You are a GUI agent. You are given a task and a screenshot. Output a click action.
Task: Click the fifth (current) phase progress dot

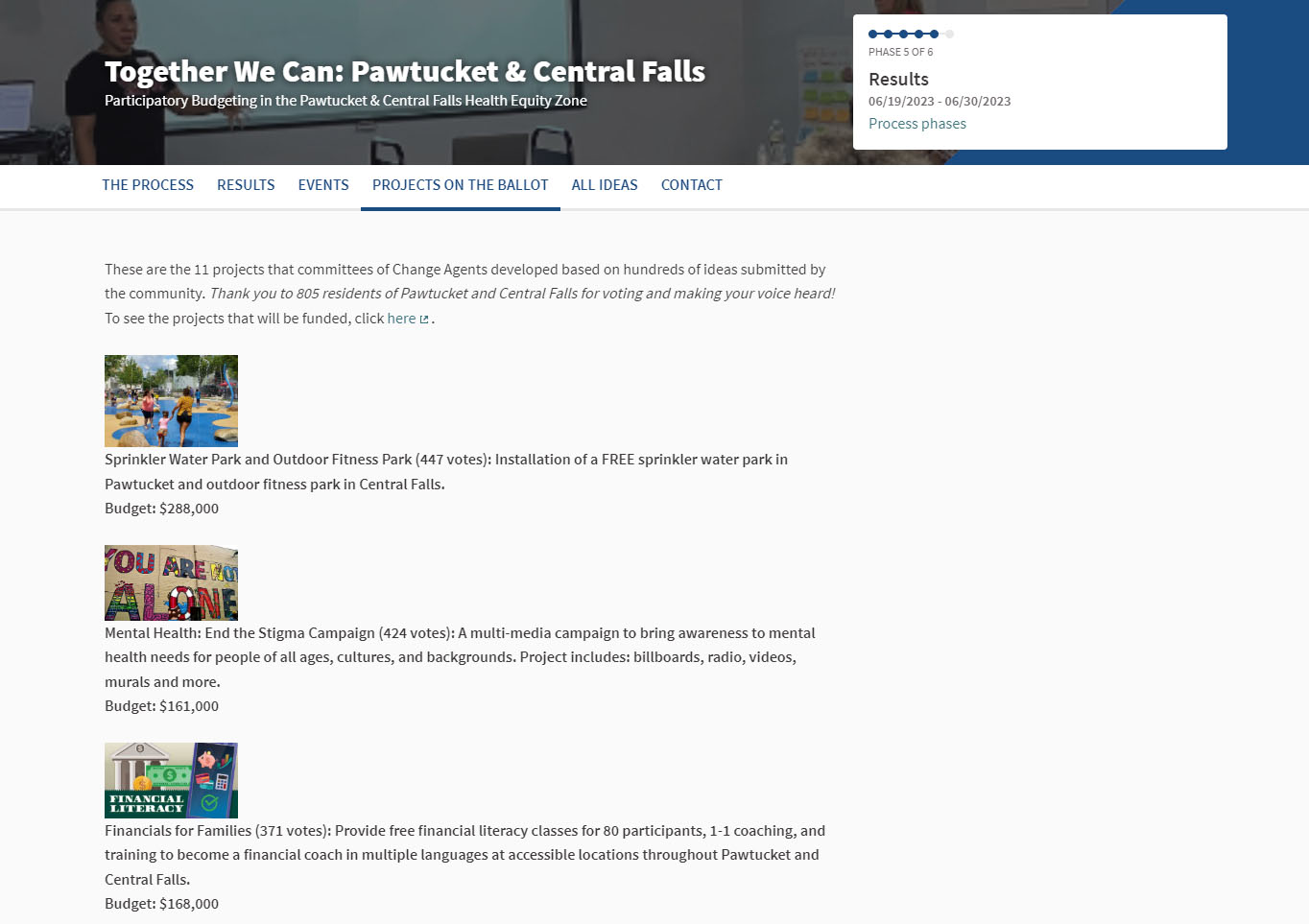934,34
